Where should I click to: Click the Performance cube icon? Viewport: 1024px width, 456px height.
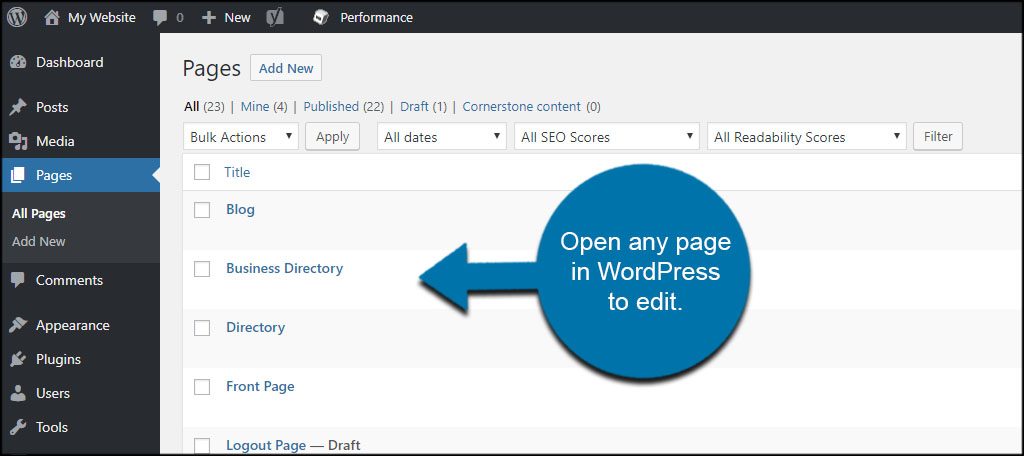[320, 18]
